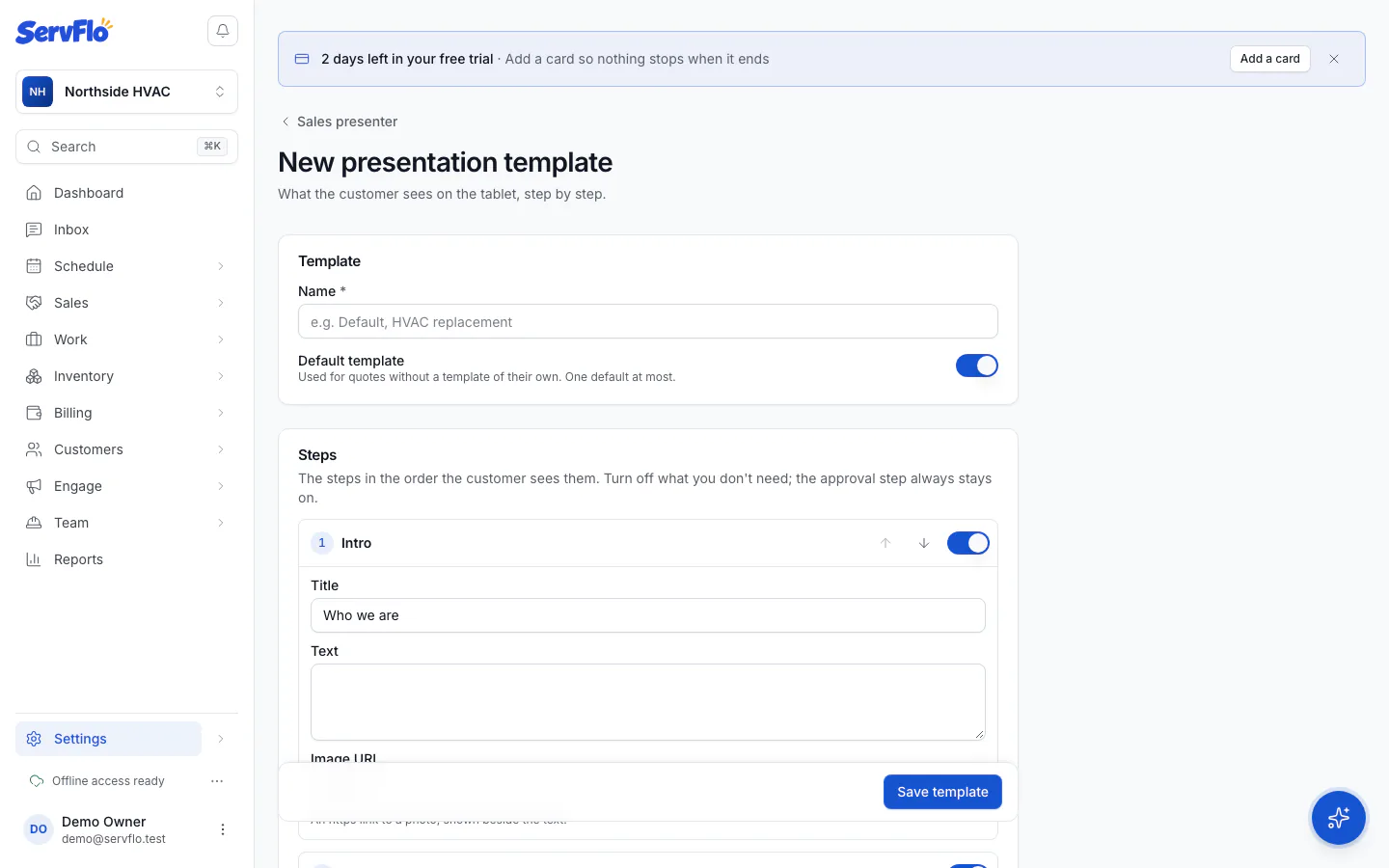Expand the Engage submenu chevron
The width and height of the screenshot is (1389, 868).
point(221,486)
